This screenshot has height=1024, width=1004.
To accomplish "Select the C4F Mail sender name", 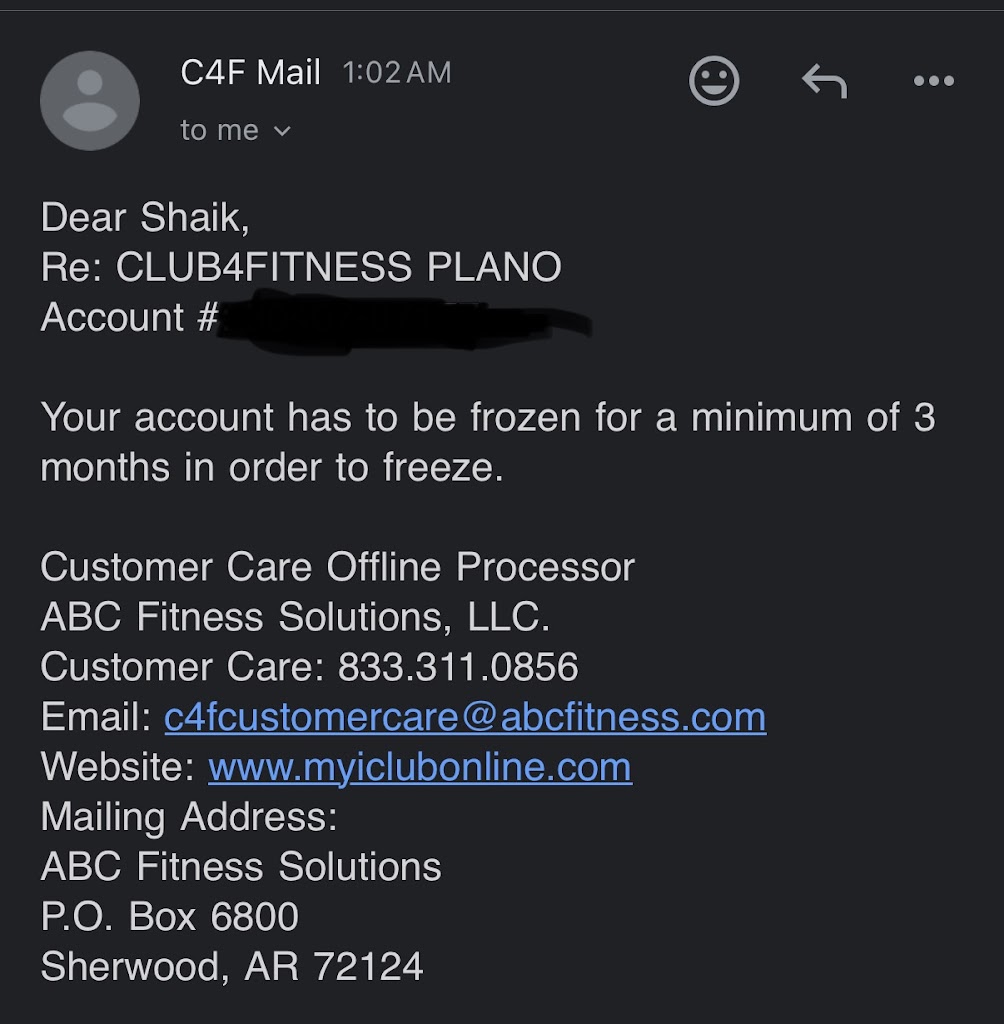I will pos(250,72).
